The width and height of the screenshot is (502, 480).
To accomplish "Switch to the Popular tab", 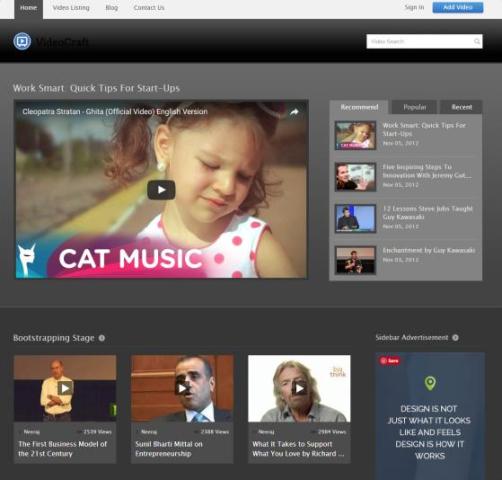I will (x=414, y=107).
